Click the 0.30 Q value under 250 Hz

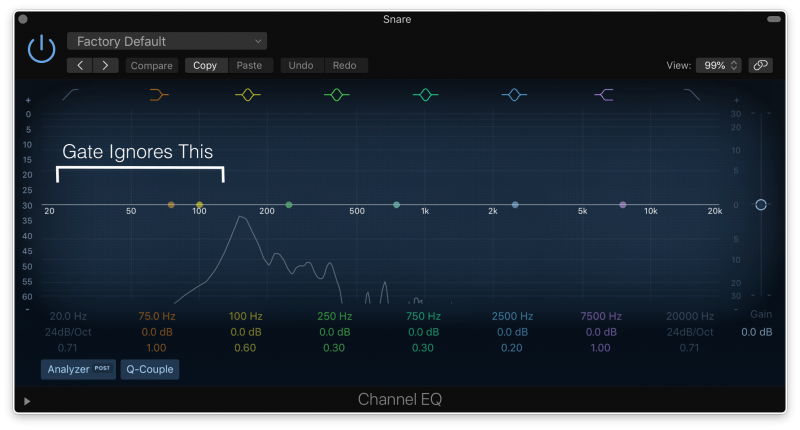click(334, 348)
